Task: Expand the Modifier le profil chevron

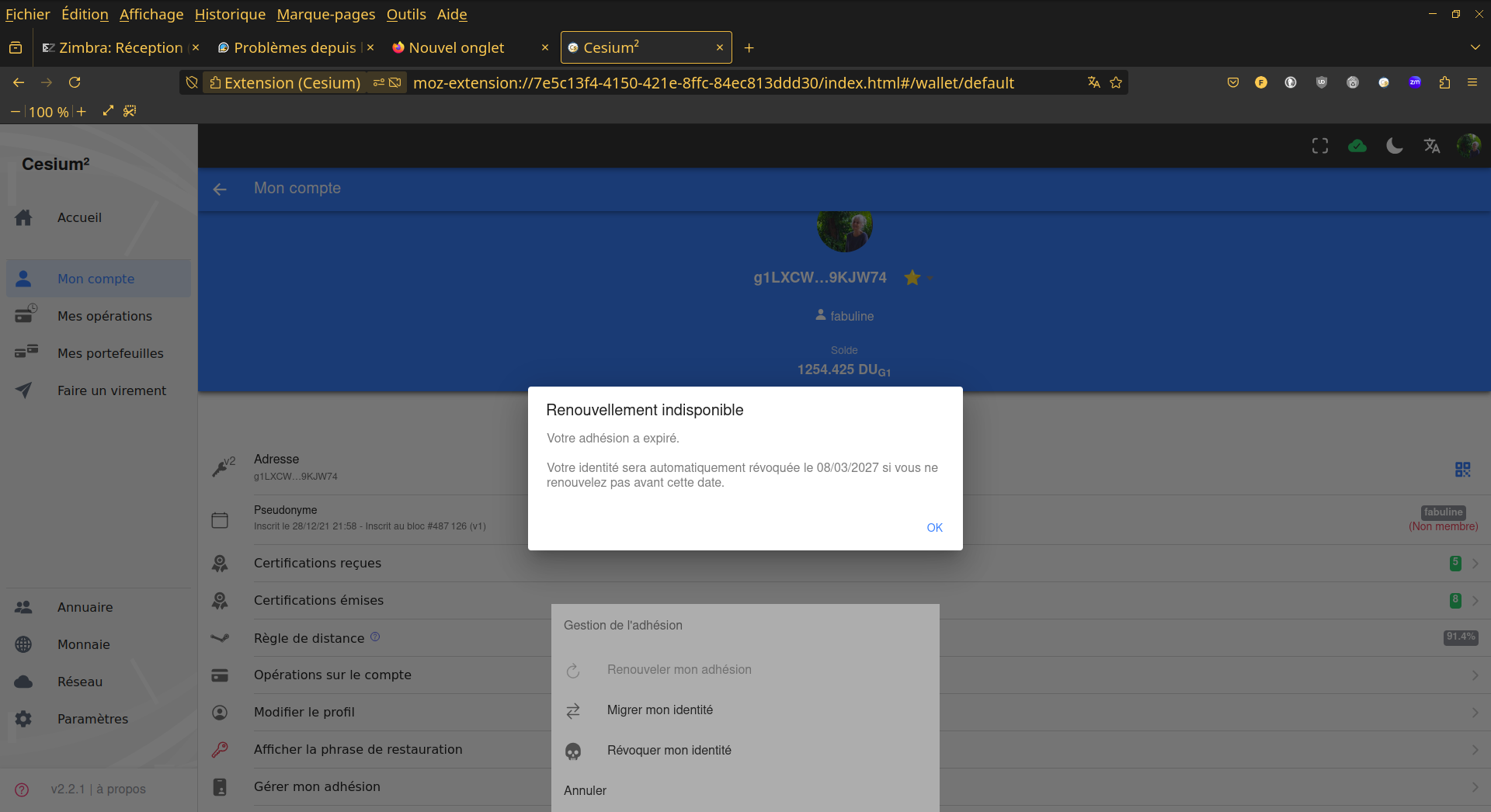Action: 1475,713
